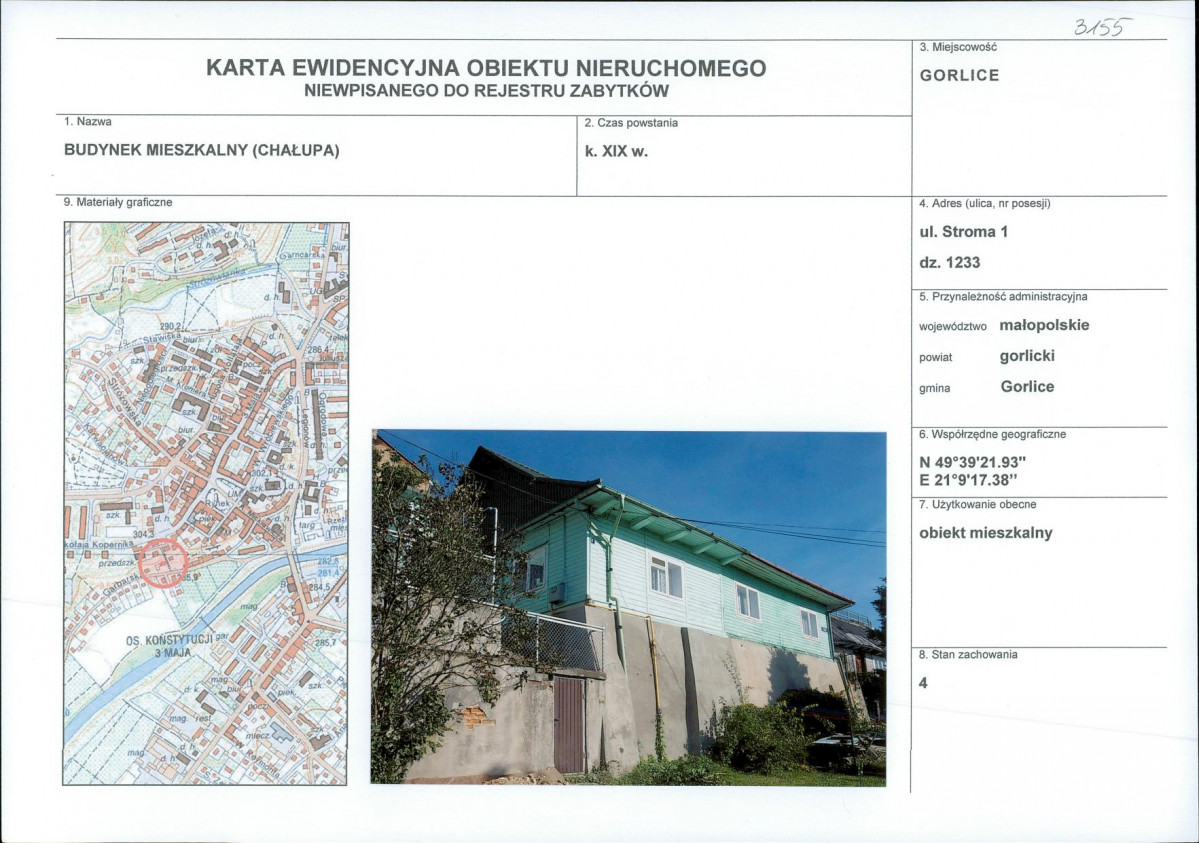Click the title 'KARTA EWIDENCYJNA OBIEKTU NIERUCHOMEGO'

[x=486, y=68]
